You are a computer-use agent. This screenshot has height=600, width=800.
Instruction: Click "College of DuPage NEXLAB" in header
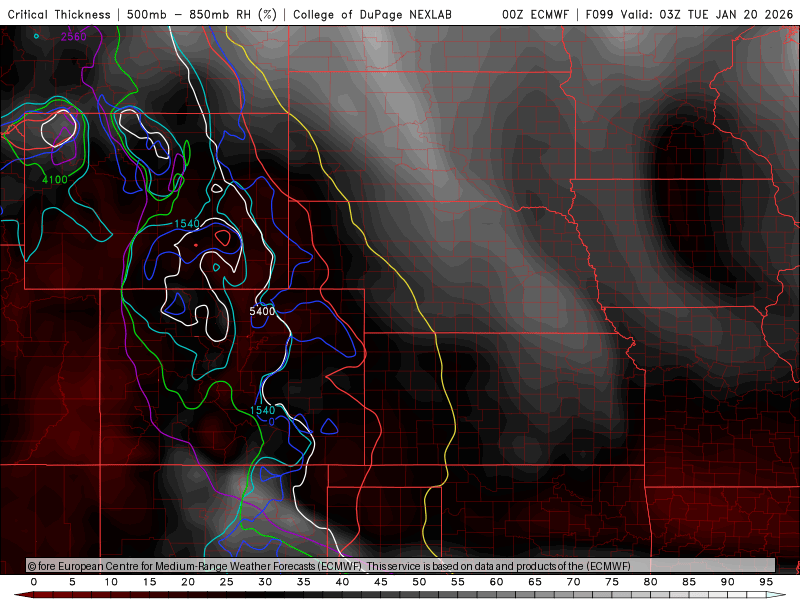(372, 14)
